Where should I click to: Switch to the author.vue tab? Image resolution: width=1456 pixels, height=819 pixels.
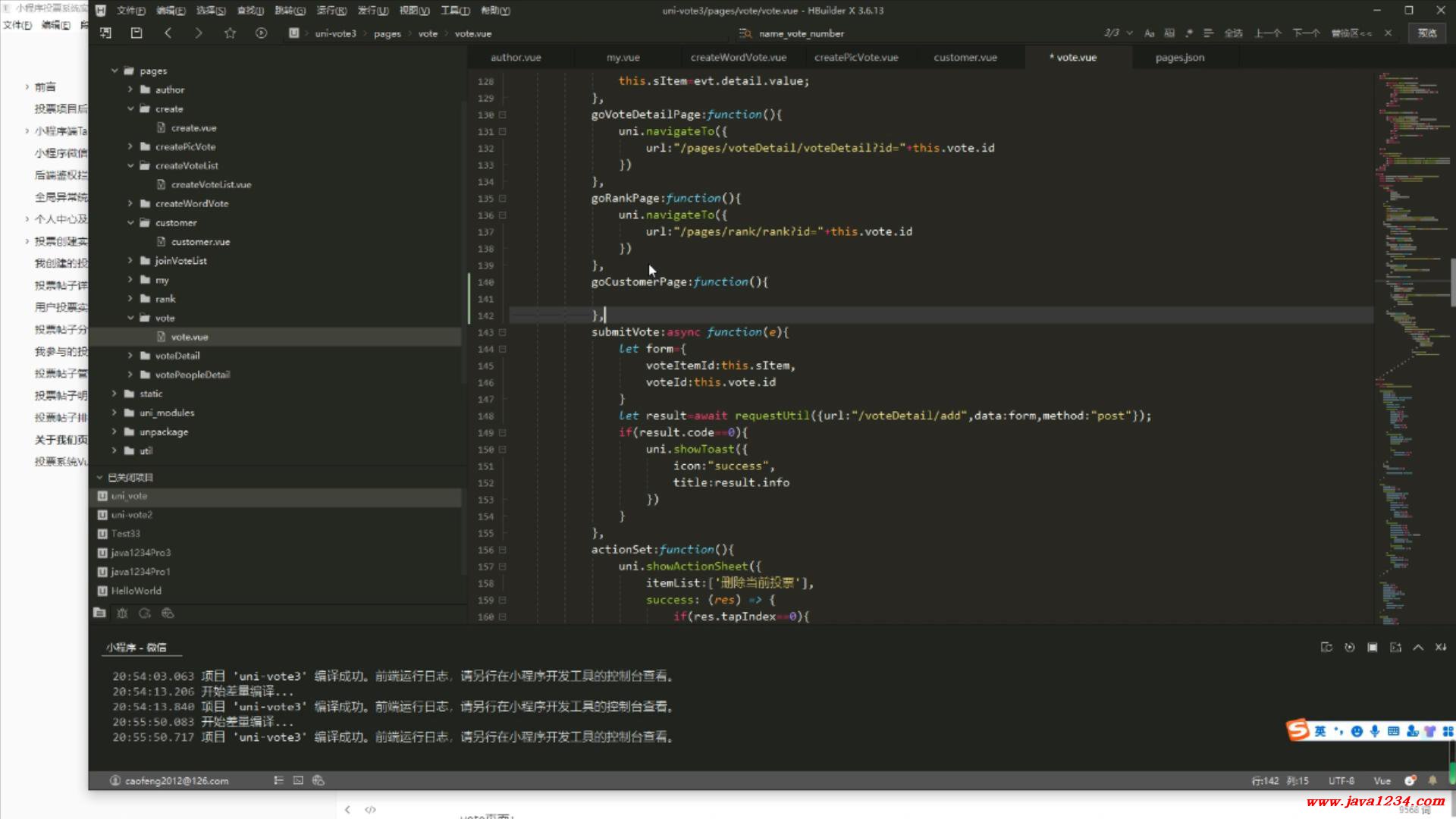pyautogui.click(x=516, y=57)
